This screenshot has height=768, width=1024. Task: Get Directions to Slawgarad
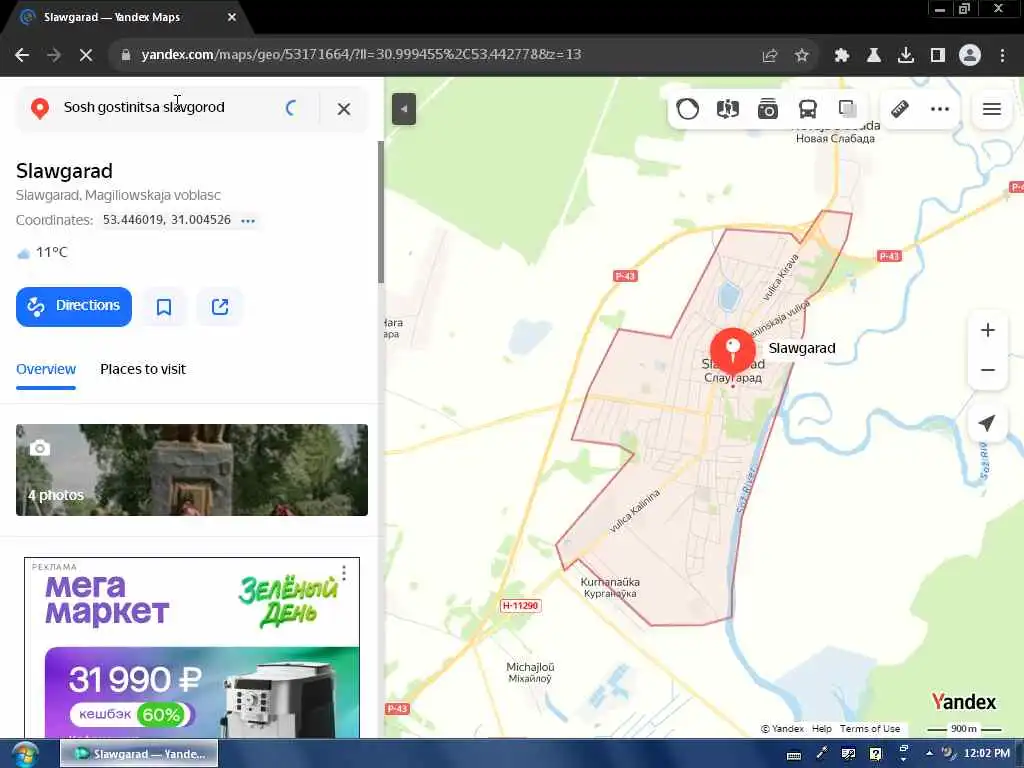click(x=74, y=306)
